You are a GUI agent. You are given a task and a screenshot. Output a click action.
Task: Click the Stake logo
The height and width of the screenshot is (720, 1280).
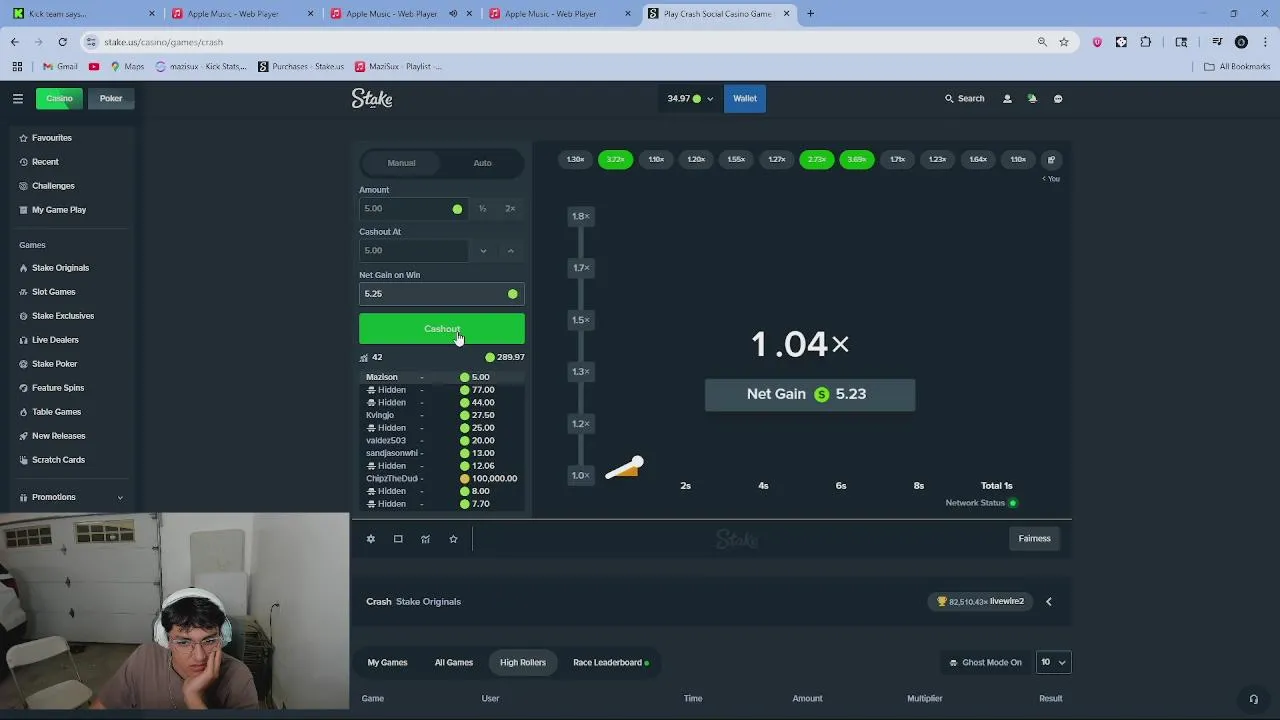click(x=372, y=98)
